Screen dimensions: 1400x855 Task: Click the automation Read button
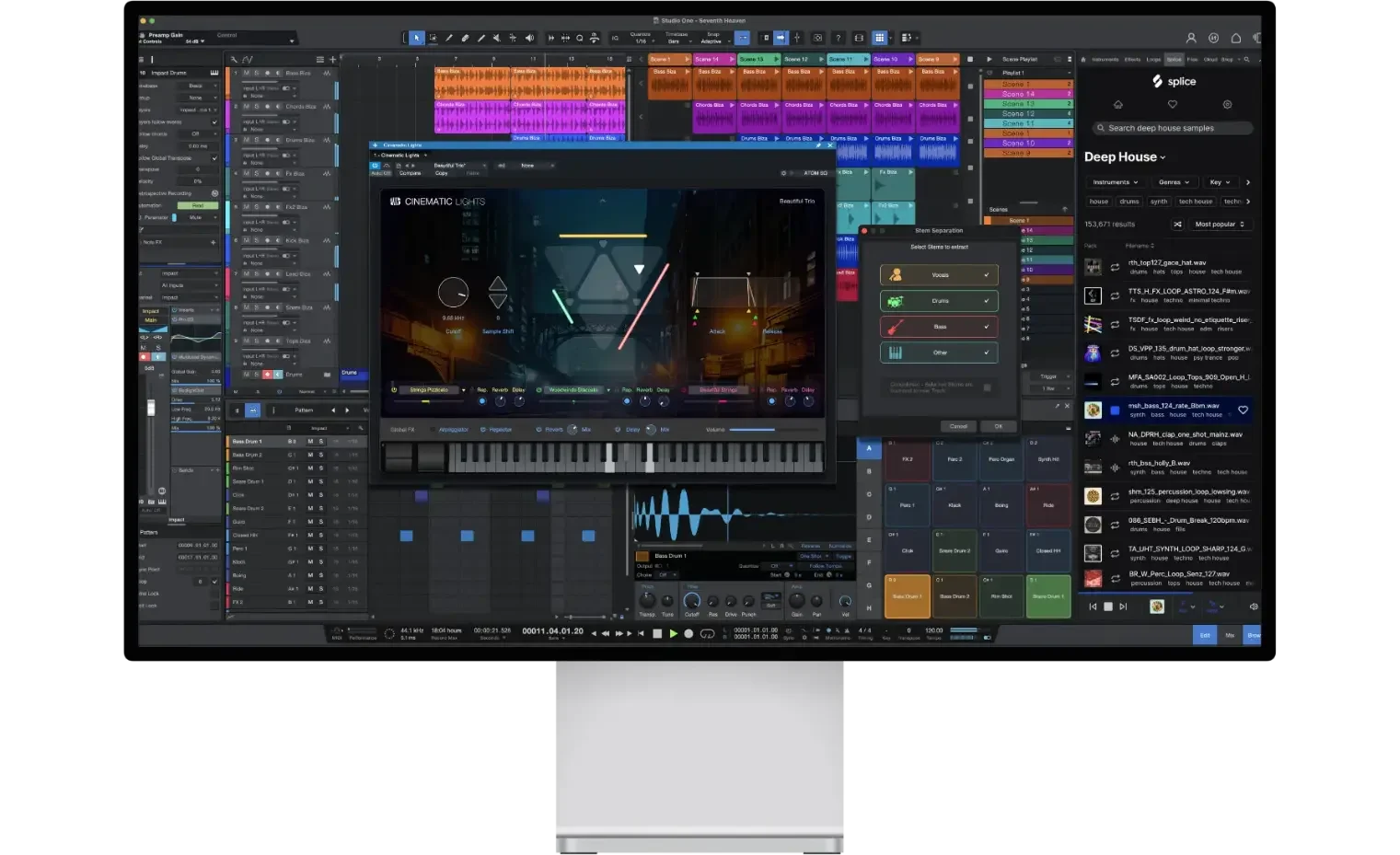198,205
